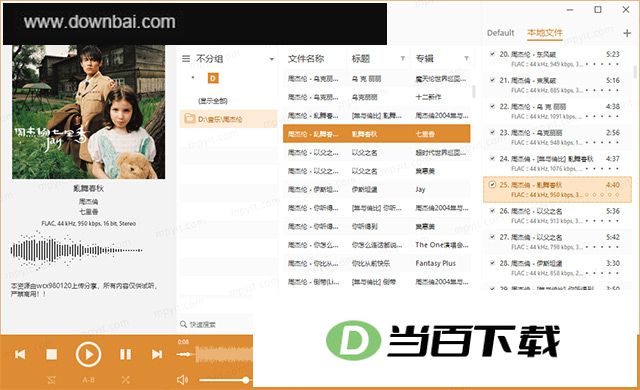Switch to the 本地文件 tab
The width and height of the screenshot is (640, 390).
(x=544, y=33)
